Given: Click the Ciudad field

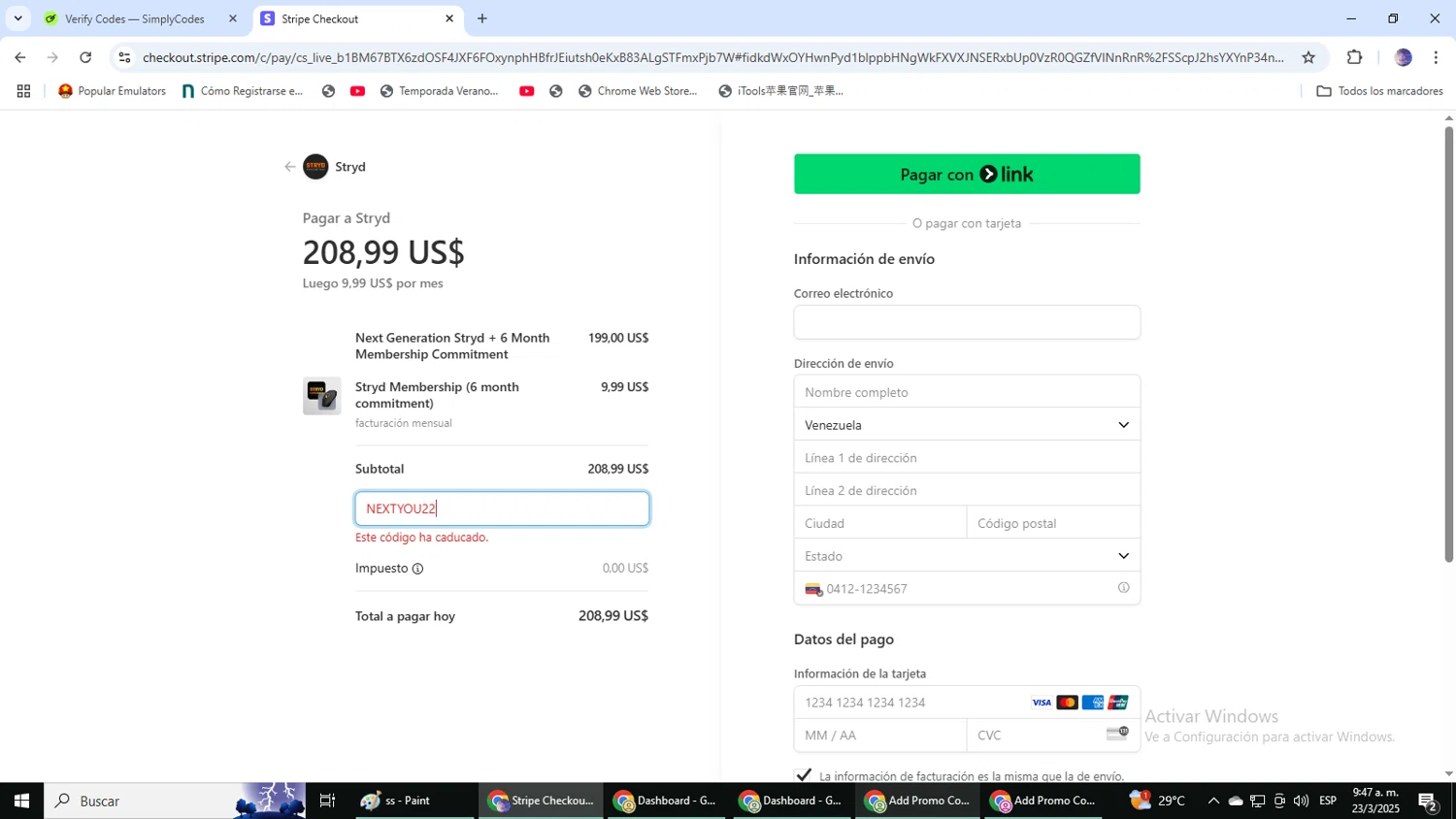Looking at the screenshot, I should pos(880,523).
